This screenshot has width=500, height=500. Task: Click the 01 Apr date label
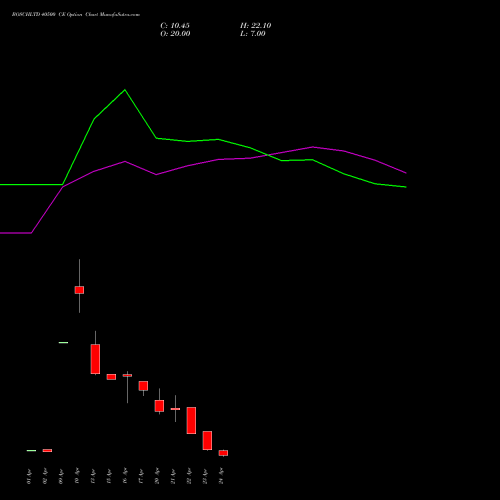29,476
